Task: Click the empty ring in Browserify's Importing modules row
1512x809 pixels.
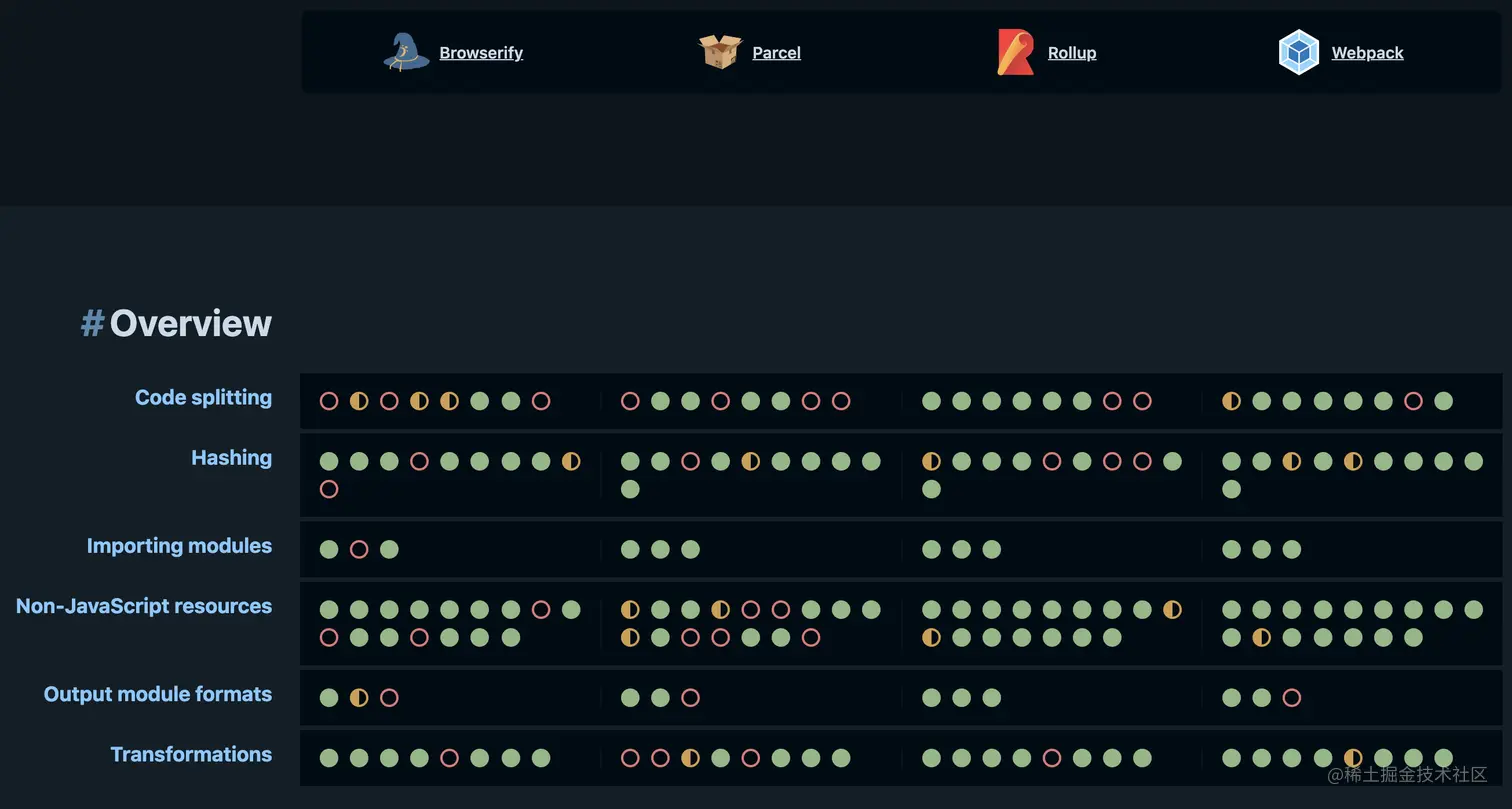Action: [x=359, y=549]
